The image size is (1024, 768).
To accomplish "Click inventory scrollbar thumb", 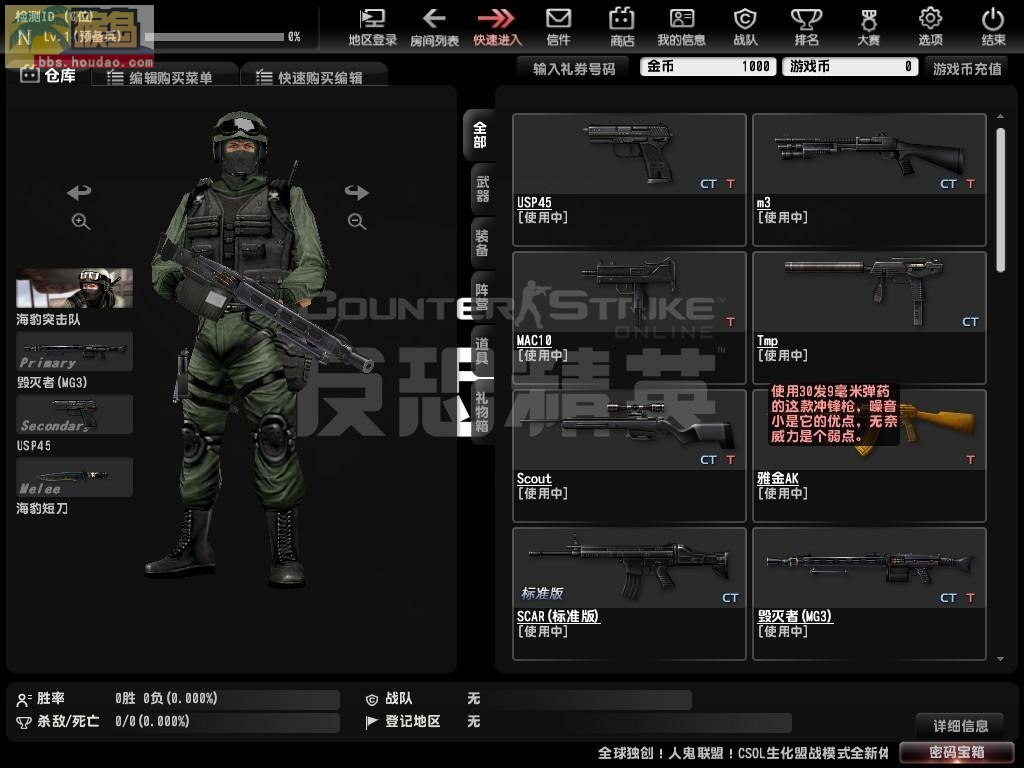I will click(1000, 200).
